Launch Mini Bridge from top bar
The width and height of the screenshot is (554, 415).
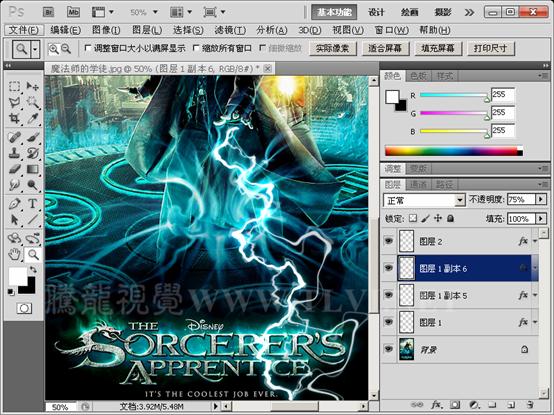pyautogui.click(x=73, y=12)
